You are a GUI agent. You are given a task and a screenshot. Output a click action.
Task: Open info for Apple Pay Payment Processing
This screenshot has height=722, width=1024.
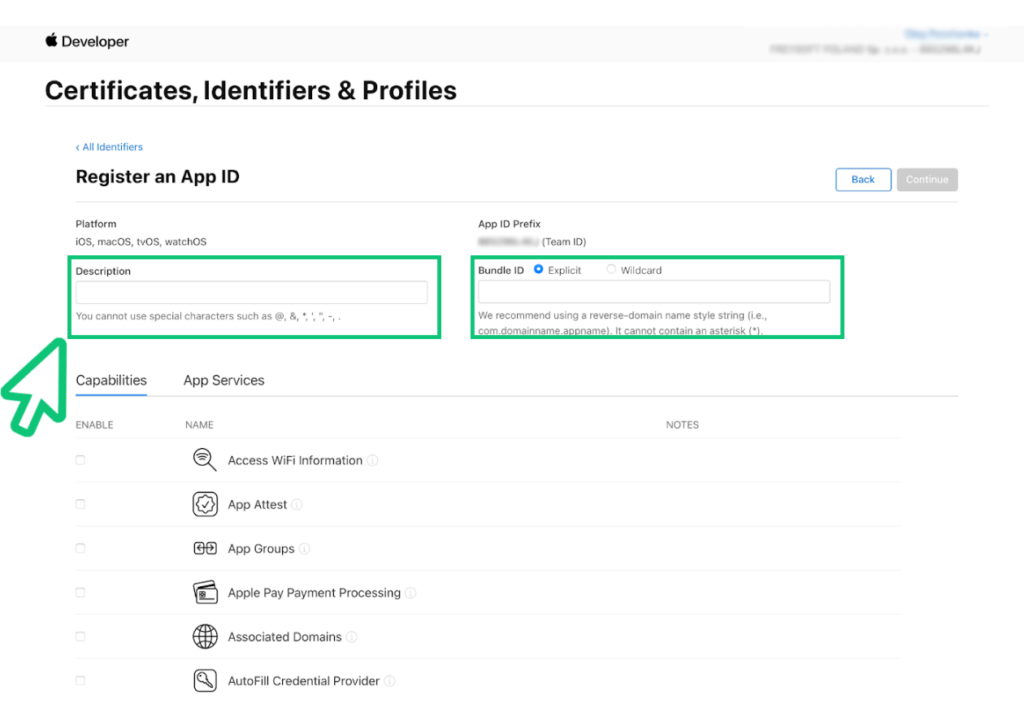(x=410, y=593)
